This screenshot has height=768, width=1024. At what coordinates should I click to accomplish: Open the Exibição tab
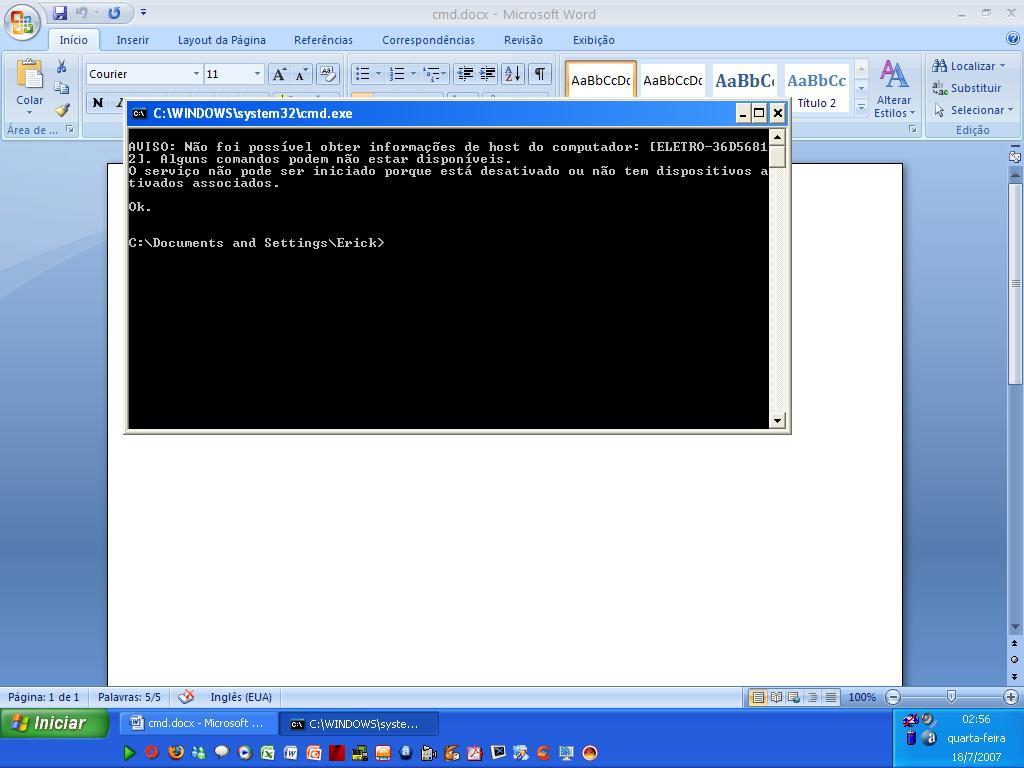coord(594,40)
